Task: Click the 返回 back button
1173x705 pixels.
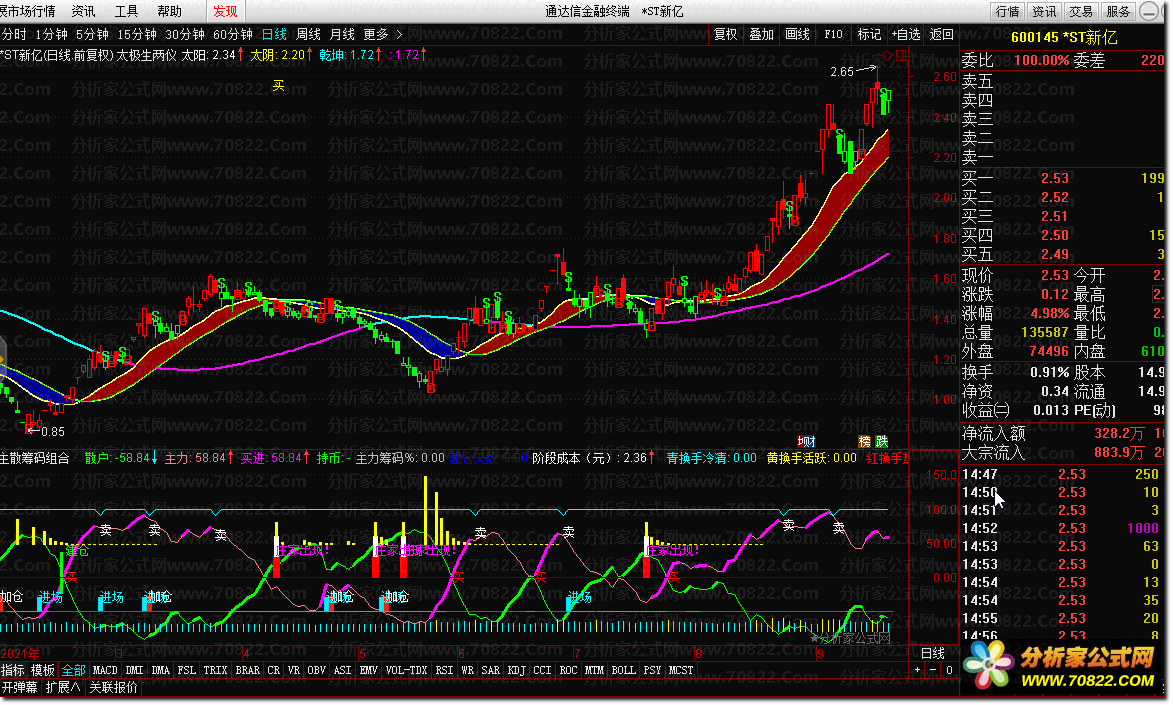Action: pyautogui.click(x=942, y=34)
